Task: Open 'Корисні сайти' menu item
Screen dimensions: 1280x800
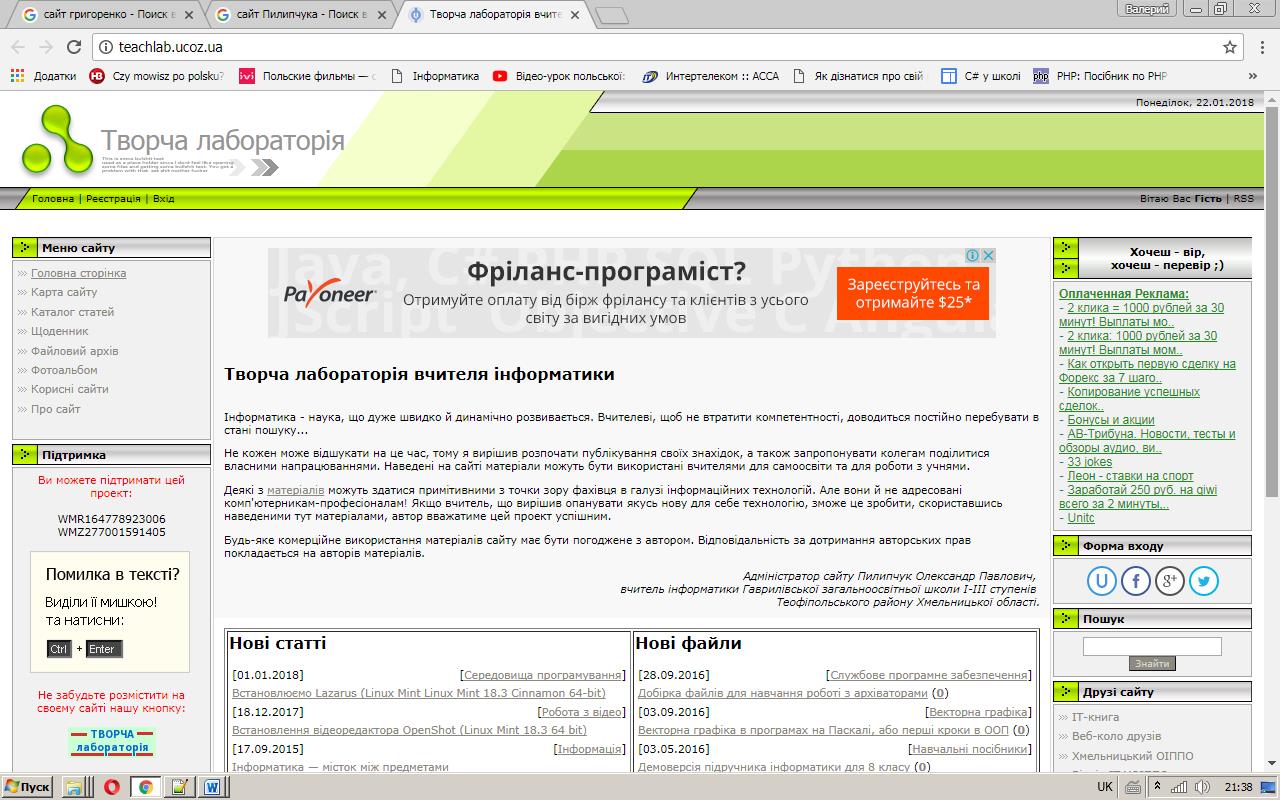Action: coord(70,389)
